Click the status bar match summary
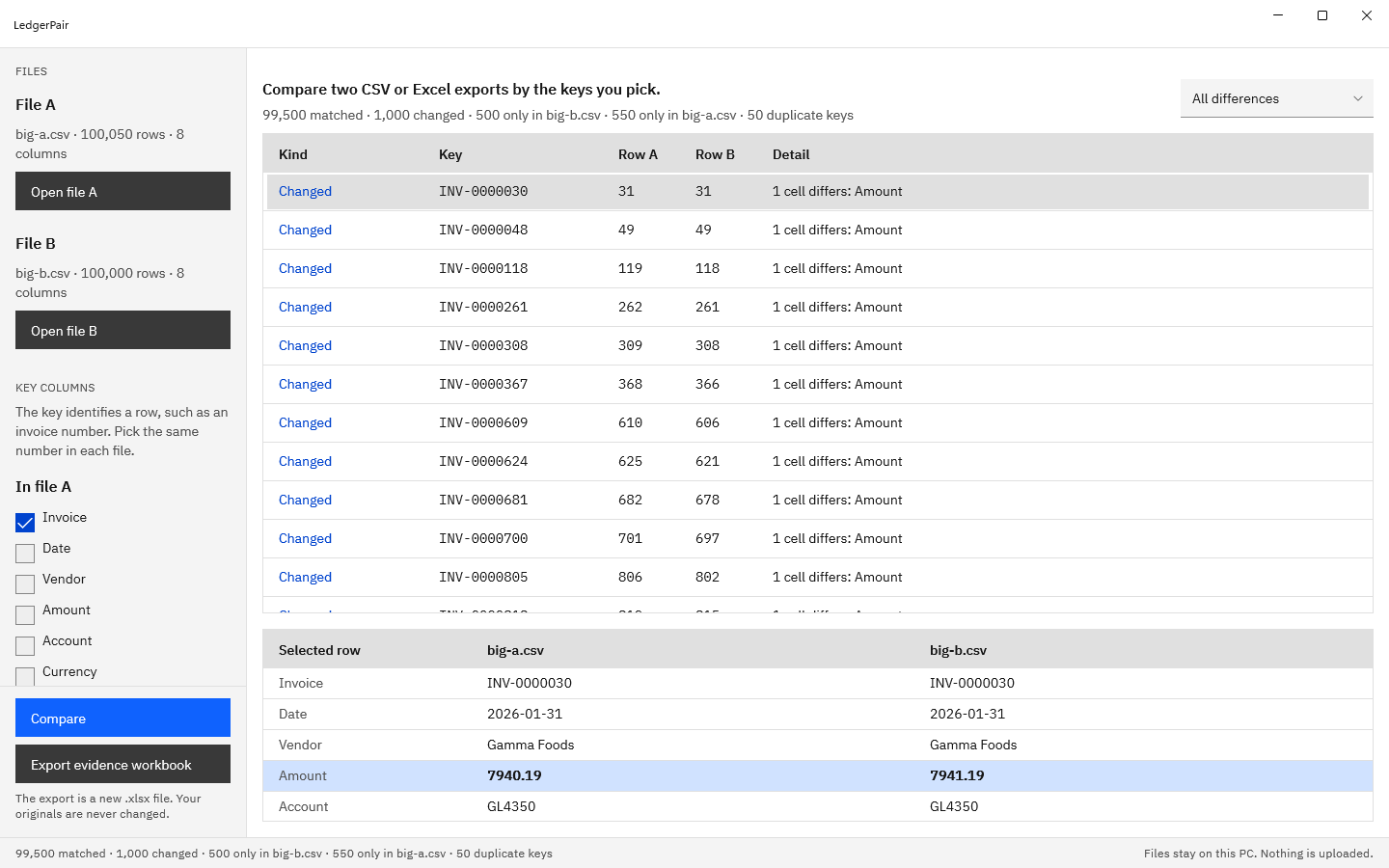The height and width of the screenshot is (868, 1389). click(x=284, y=854)
